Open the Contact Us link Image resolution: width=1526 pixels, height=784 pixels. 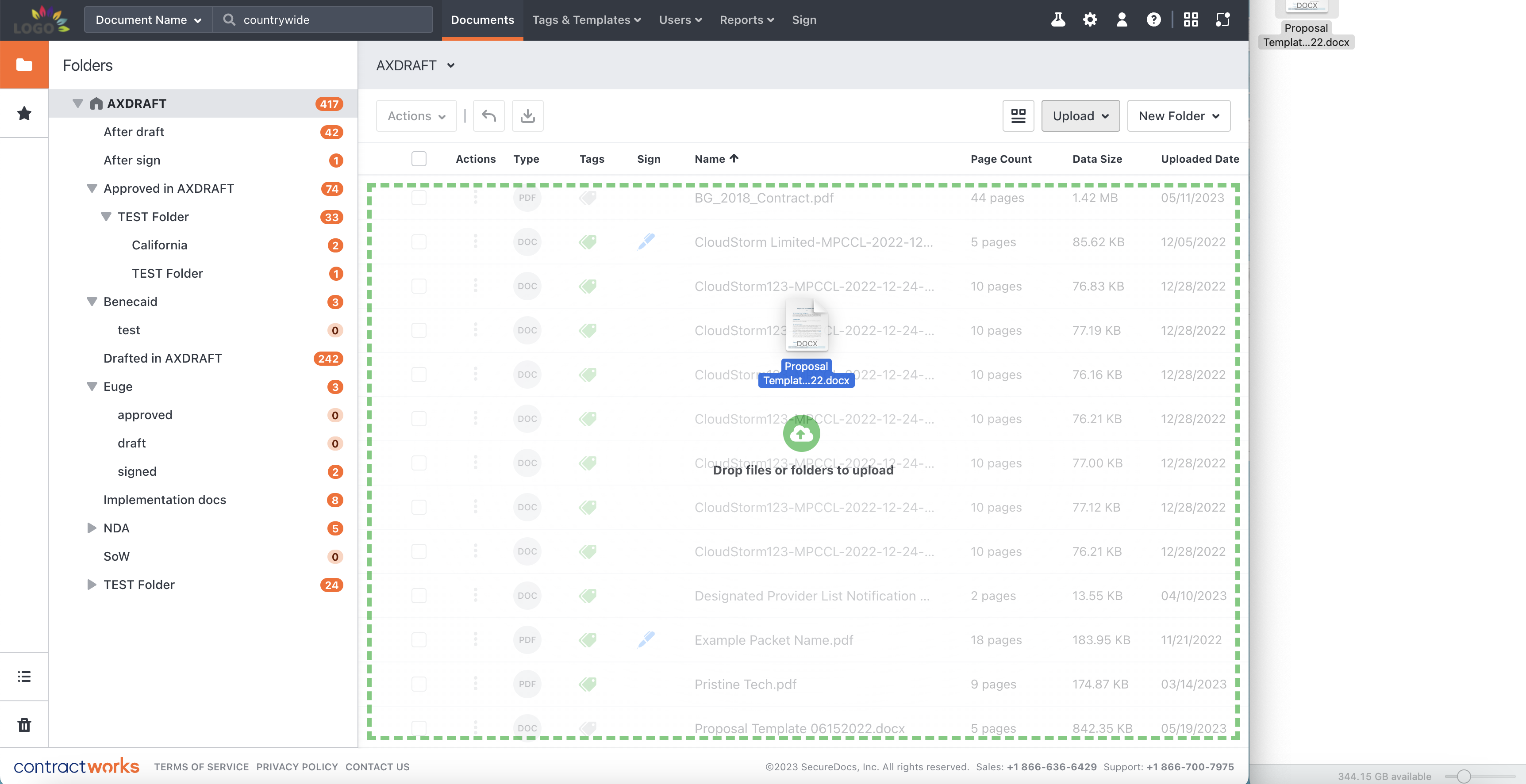point(377,766)
